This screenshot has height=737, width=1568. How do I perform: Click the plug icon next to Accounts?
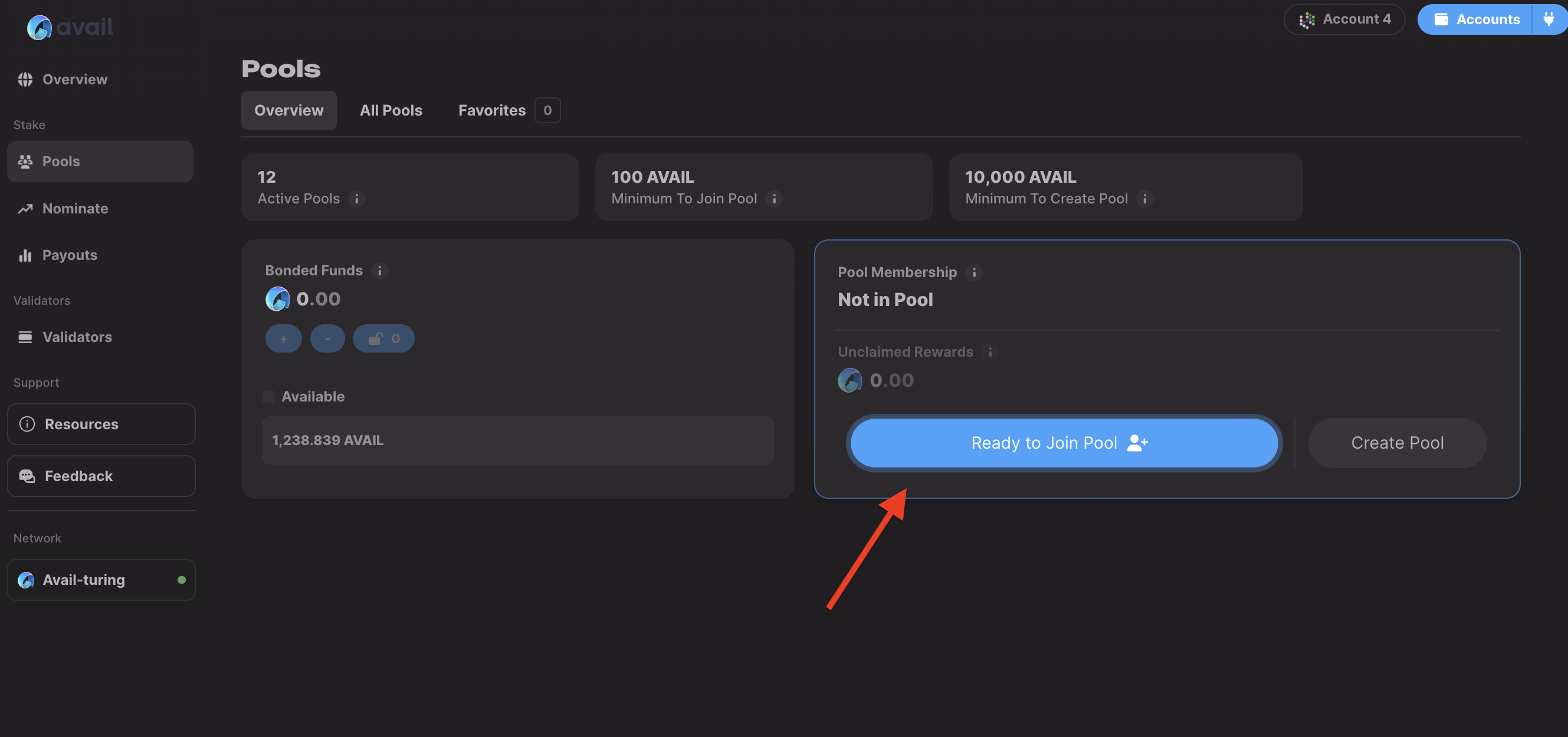1549,19
